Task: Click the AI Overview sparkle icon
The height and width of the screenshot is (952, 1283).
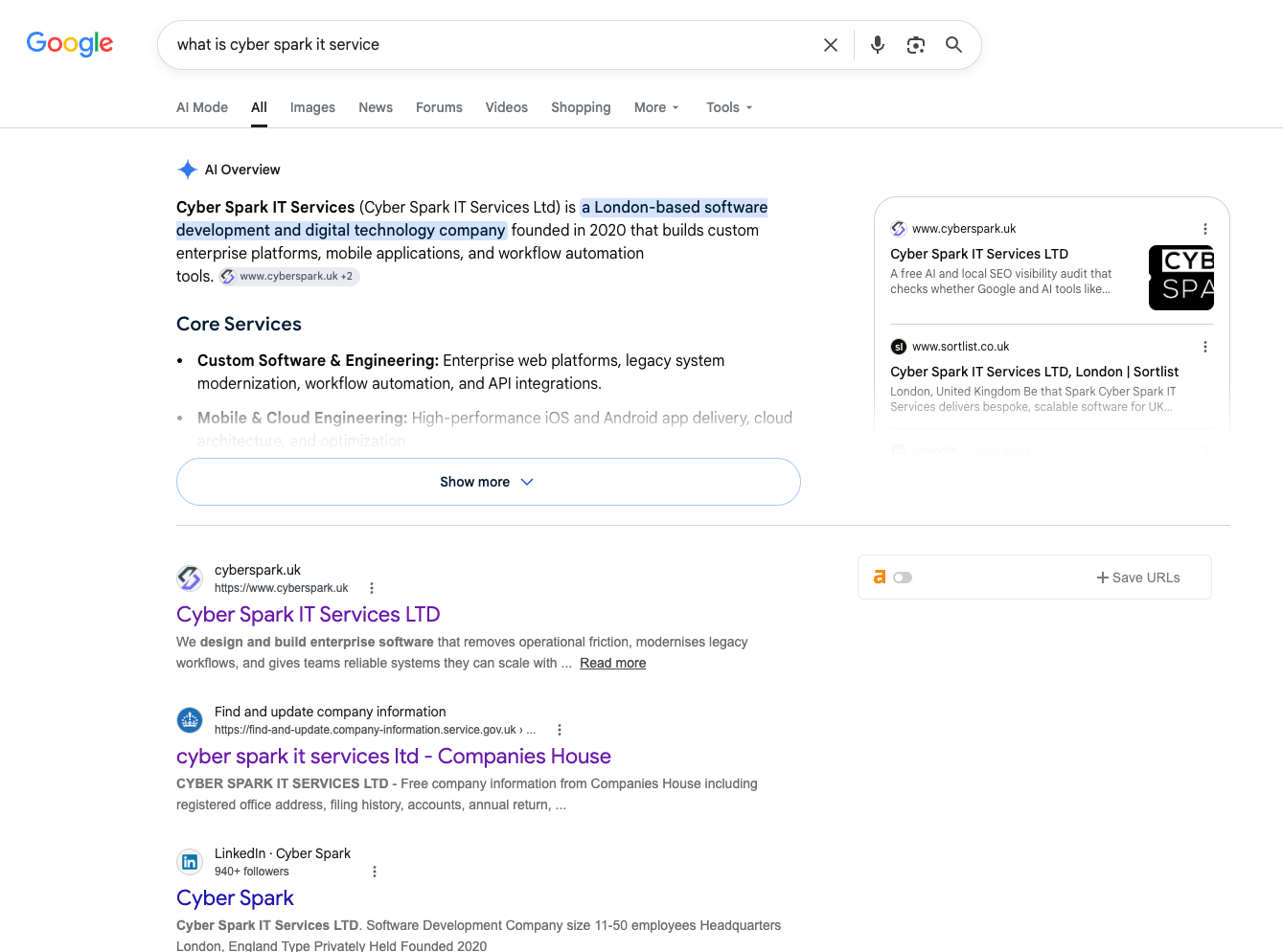Action: pos(188,170)
